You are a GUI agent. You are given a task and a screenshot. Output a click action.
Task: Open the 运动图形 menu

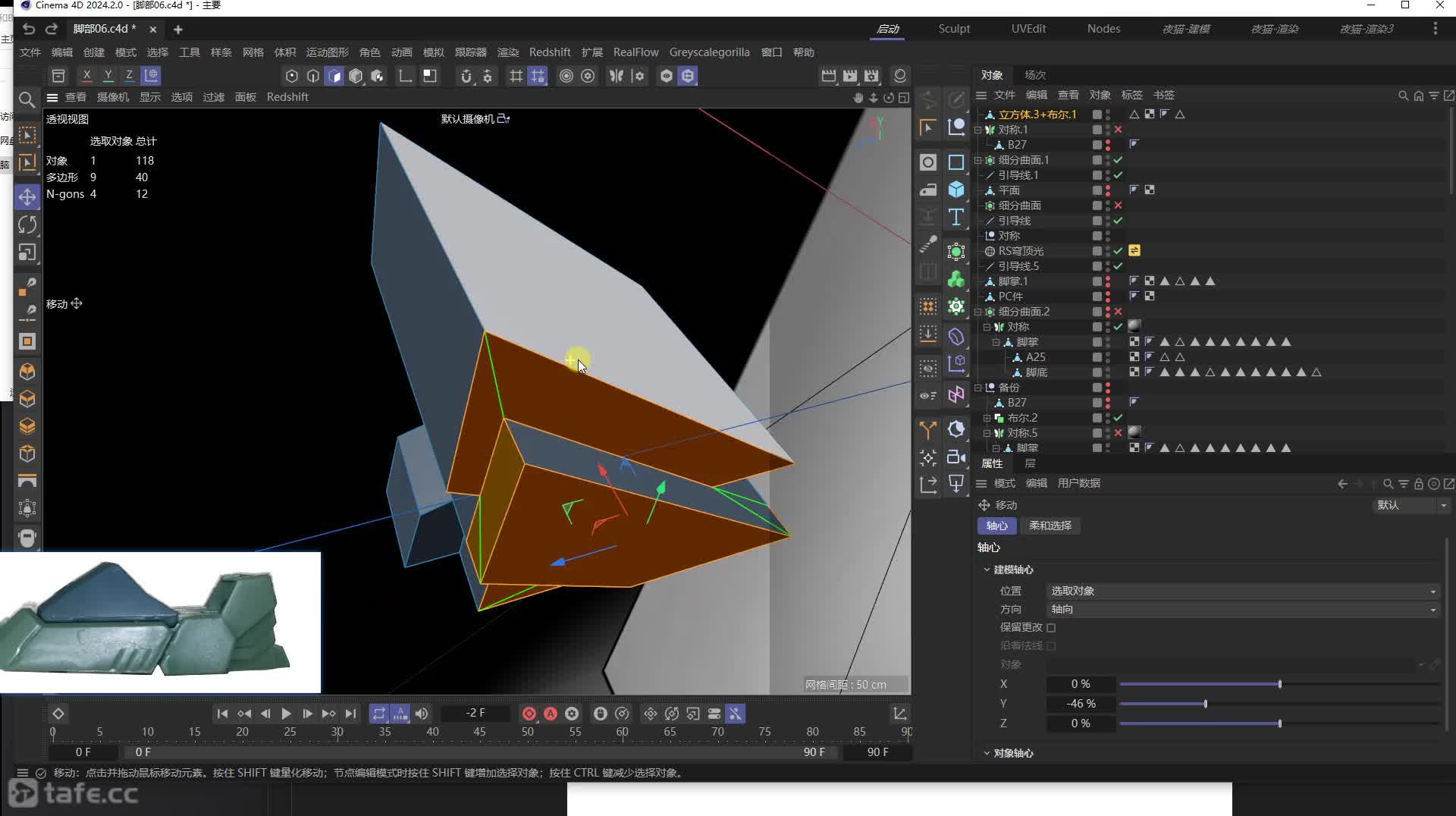[327, 52]
